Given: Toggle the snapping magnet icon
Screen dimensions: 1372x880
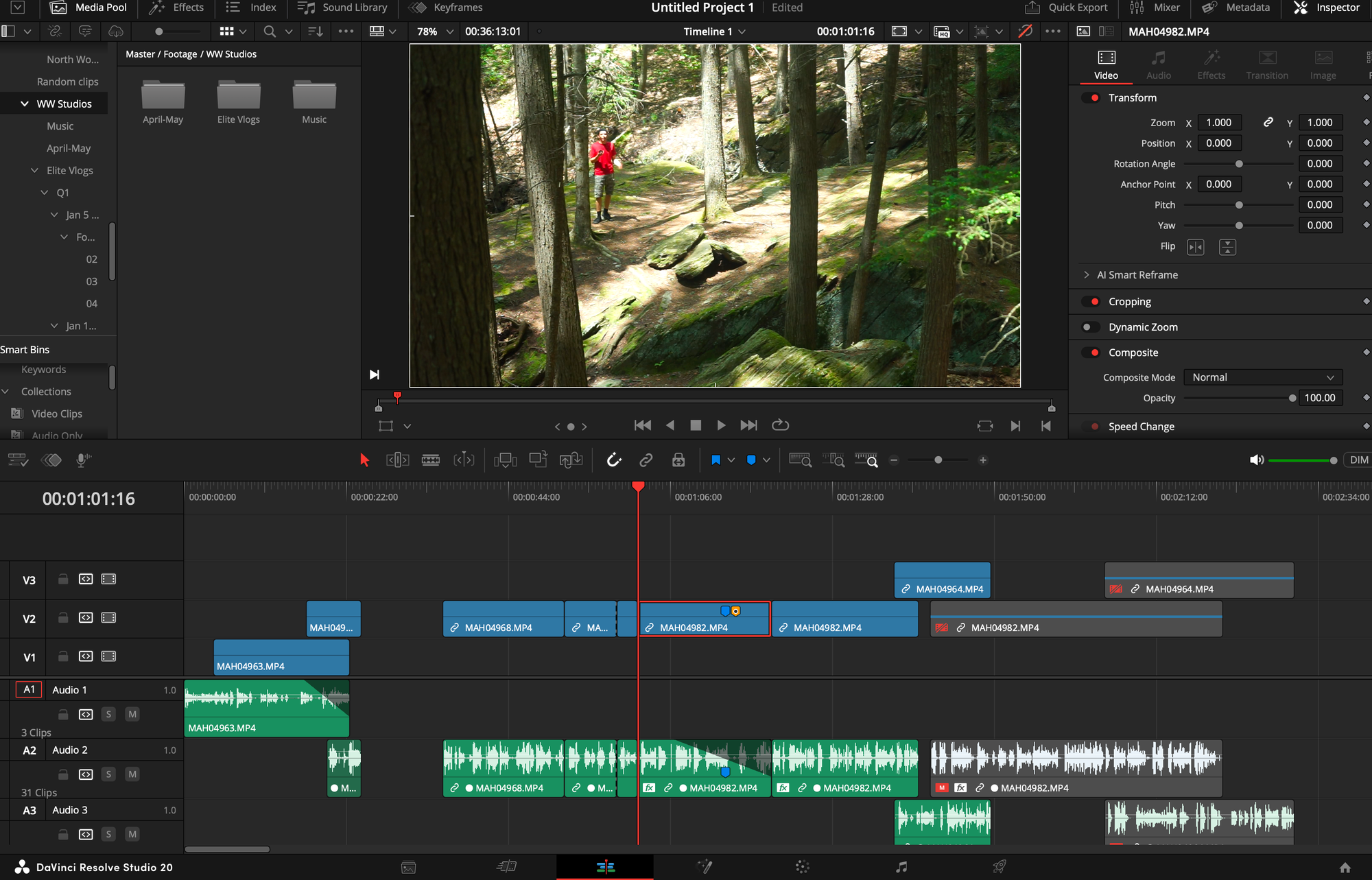Looking at the screenshot, I should tap(614, 460).
